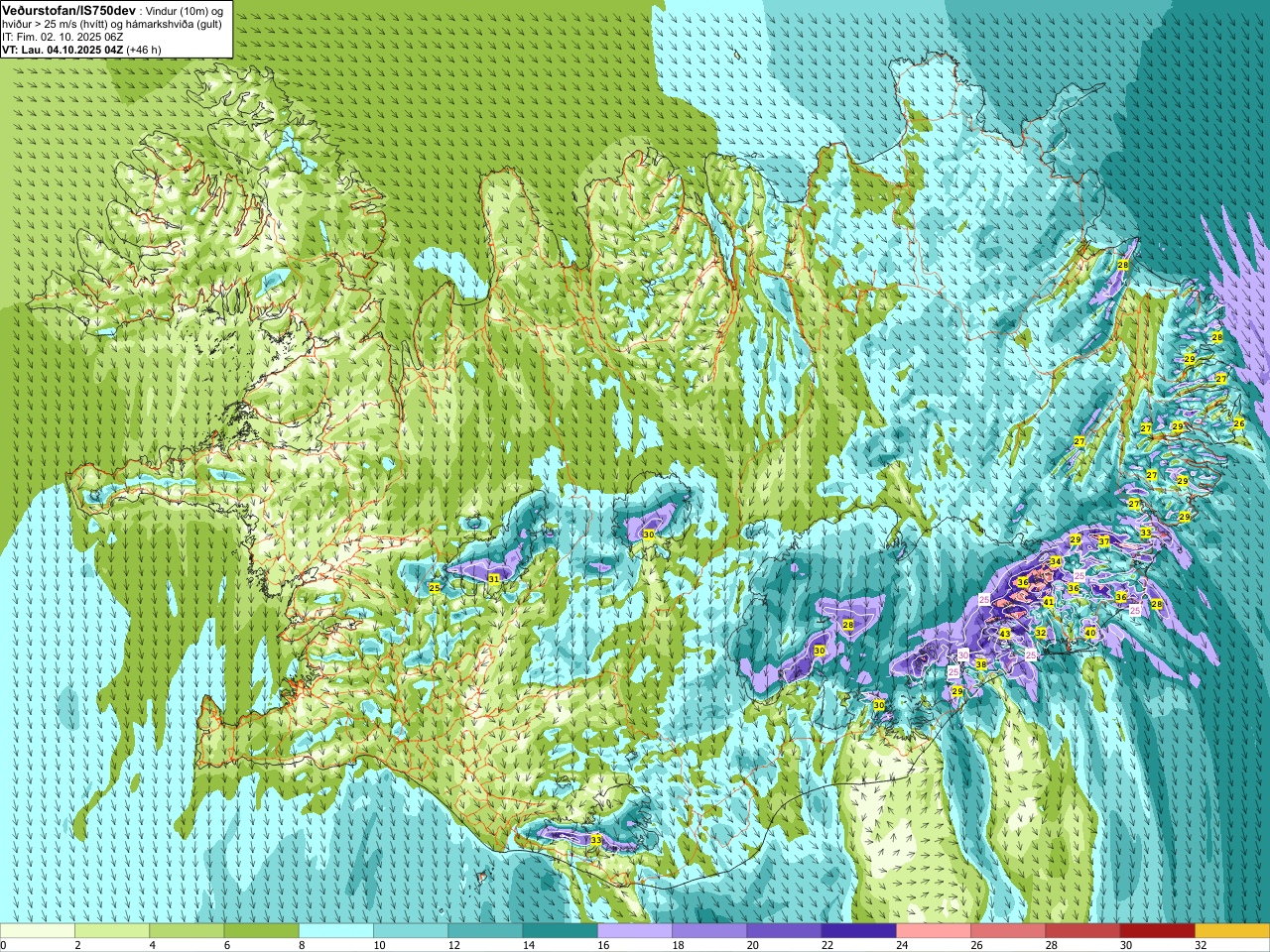Click the 8–10 m/s light cyan swatch

pyautogui.click(x=336, y=931)
